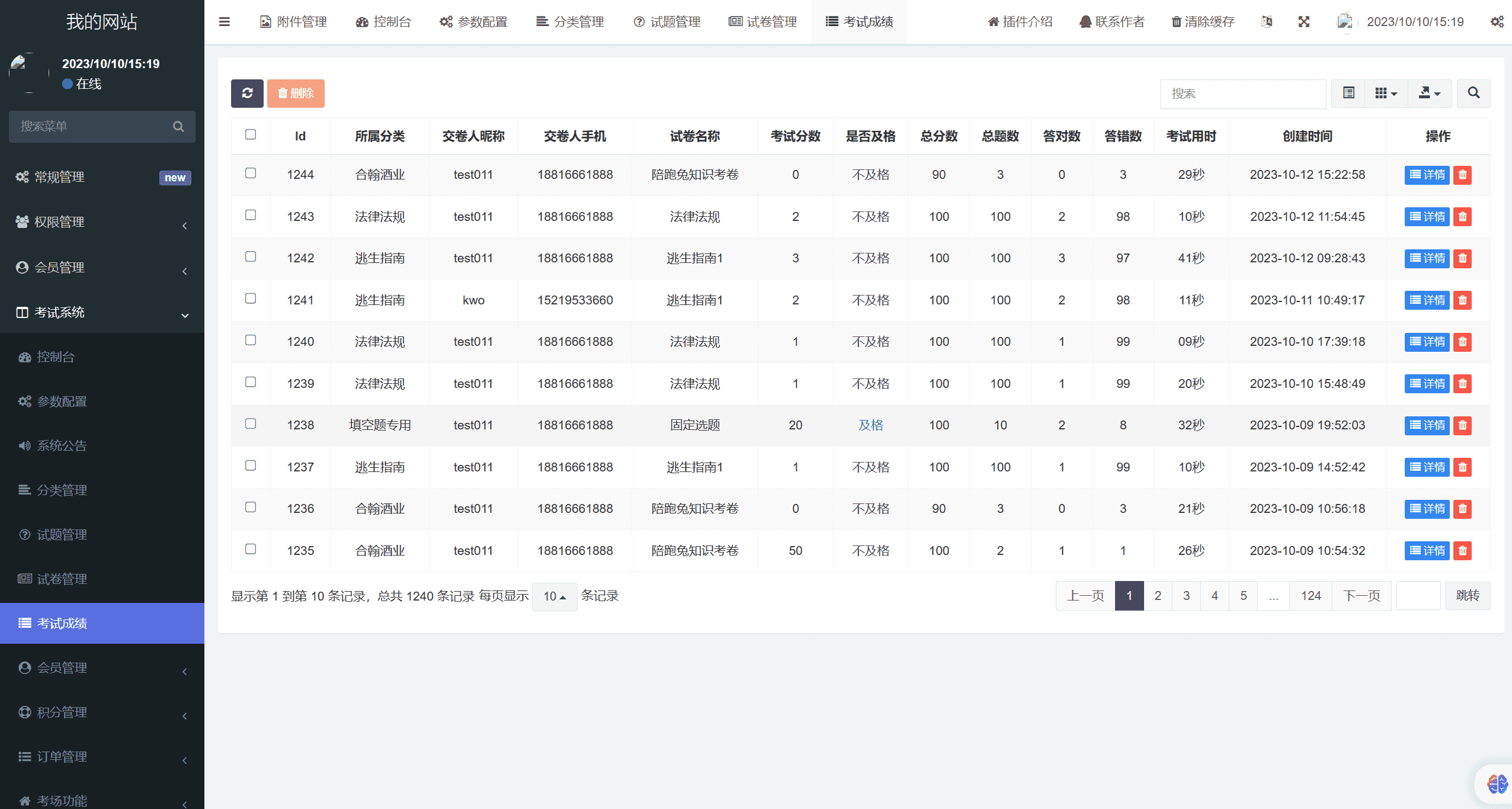
Task: Click the settings gears icon at top right
Action: tap(1497, 21)
